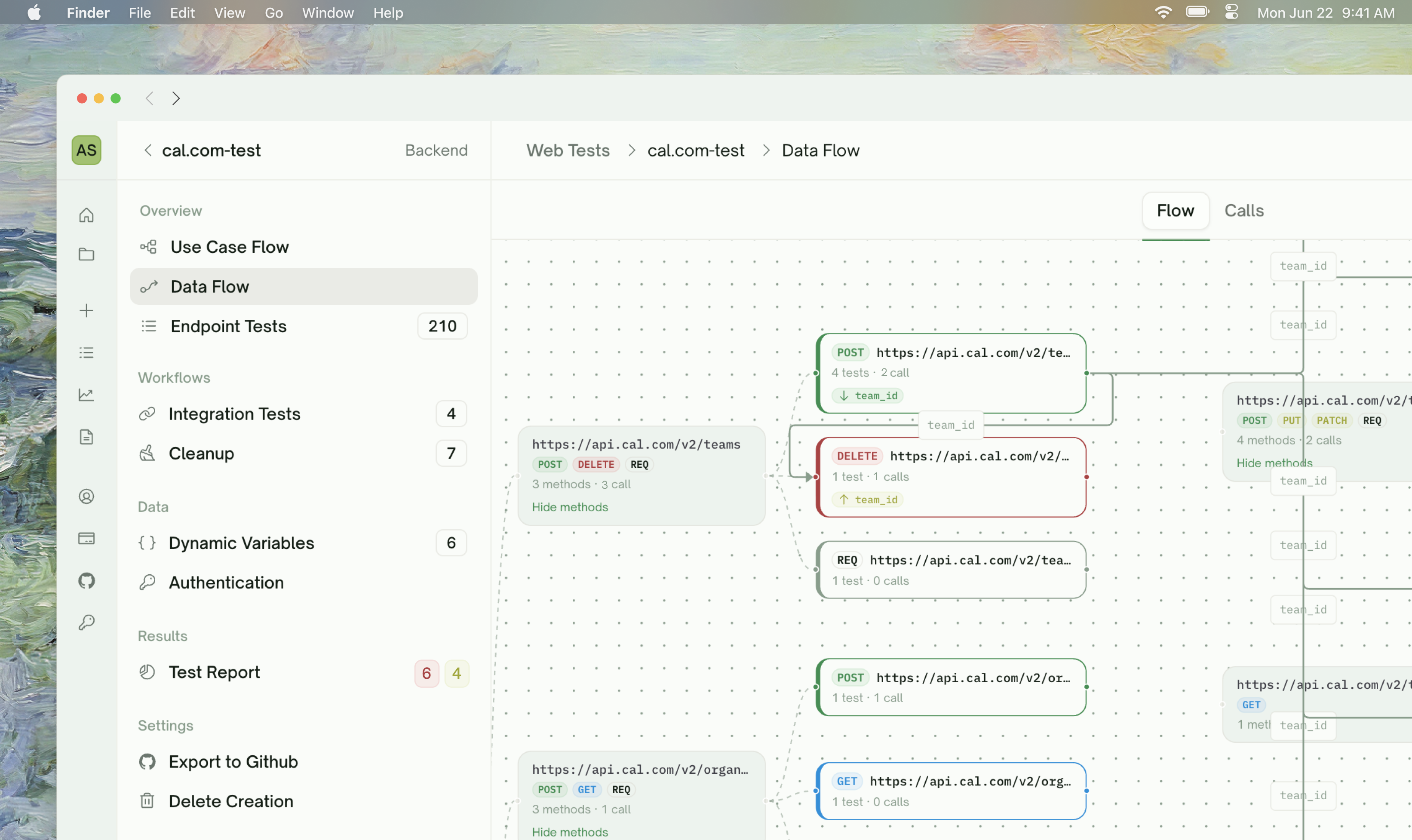The image size is (1412, 840).
Task: Open Dynamic Variables
Action: pyautogui.click(x=304, y=543)
